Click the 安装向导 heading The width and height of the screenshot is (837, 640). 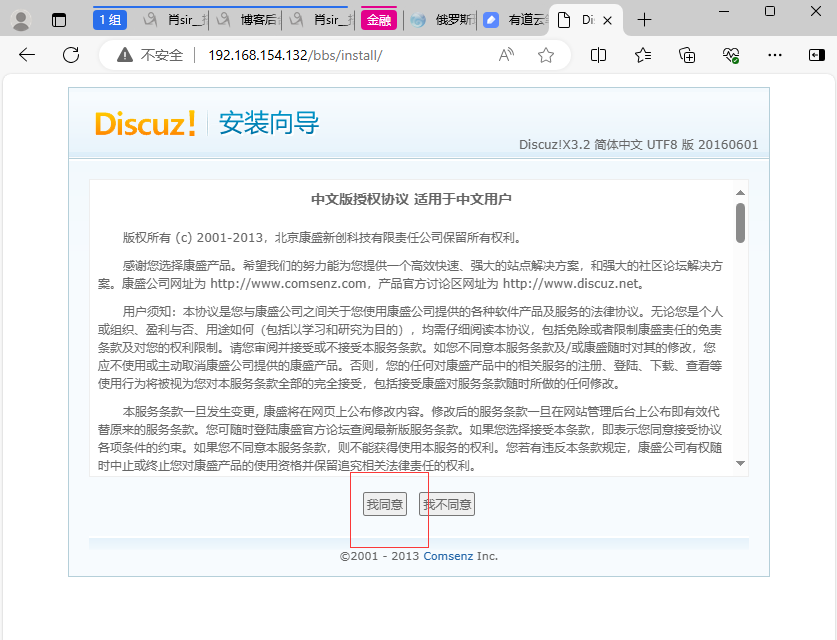269,123
